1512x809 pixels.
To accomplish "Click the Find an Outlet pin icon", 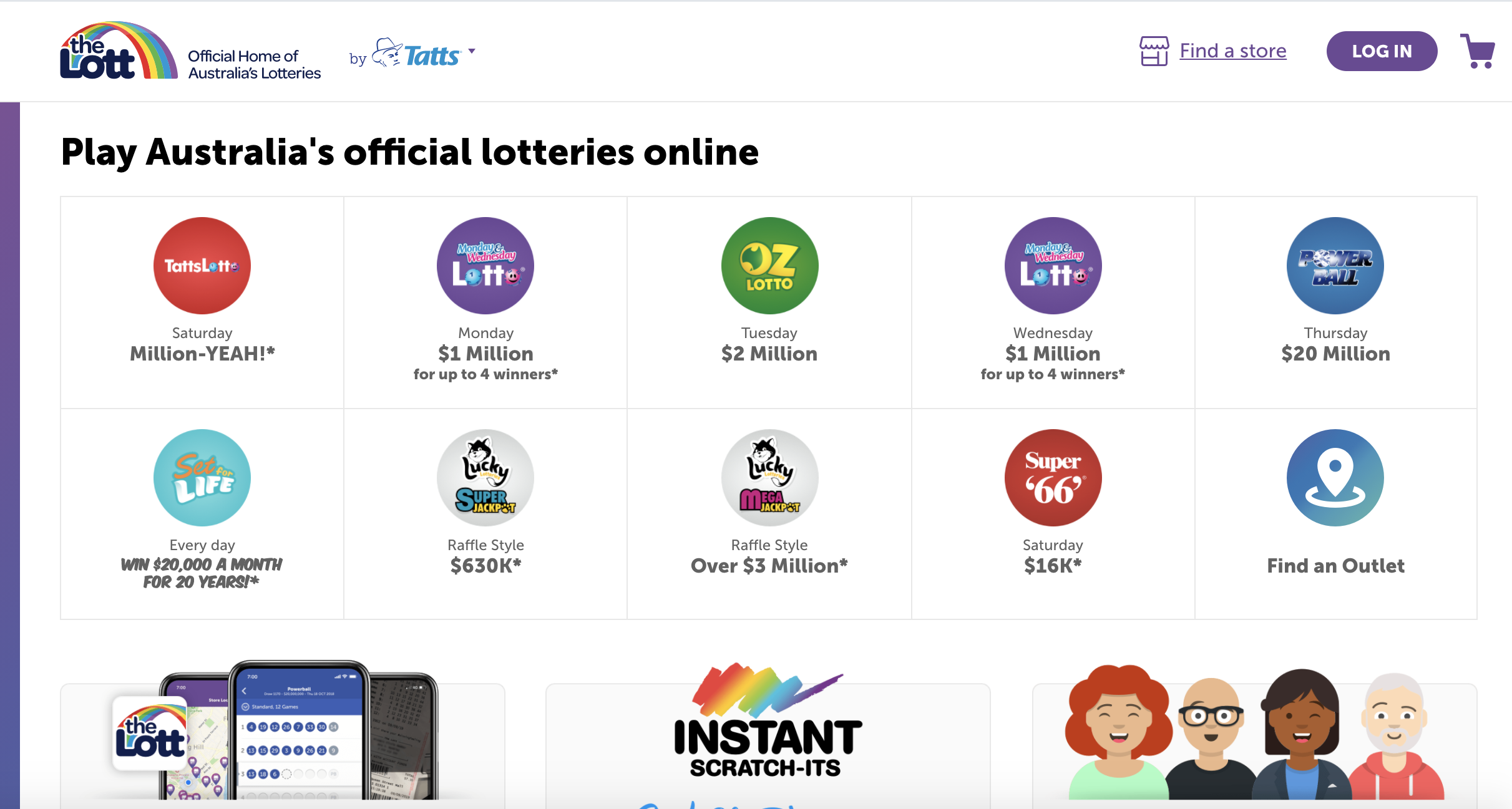I will [x=1335, y=478].
